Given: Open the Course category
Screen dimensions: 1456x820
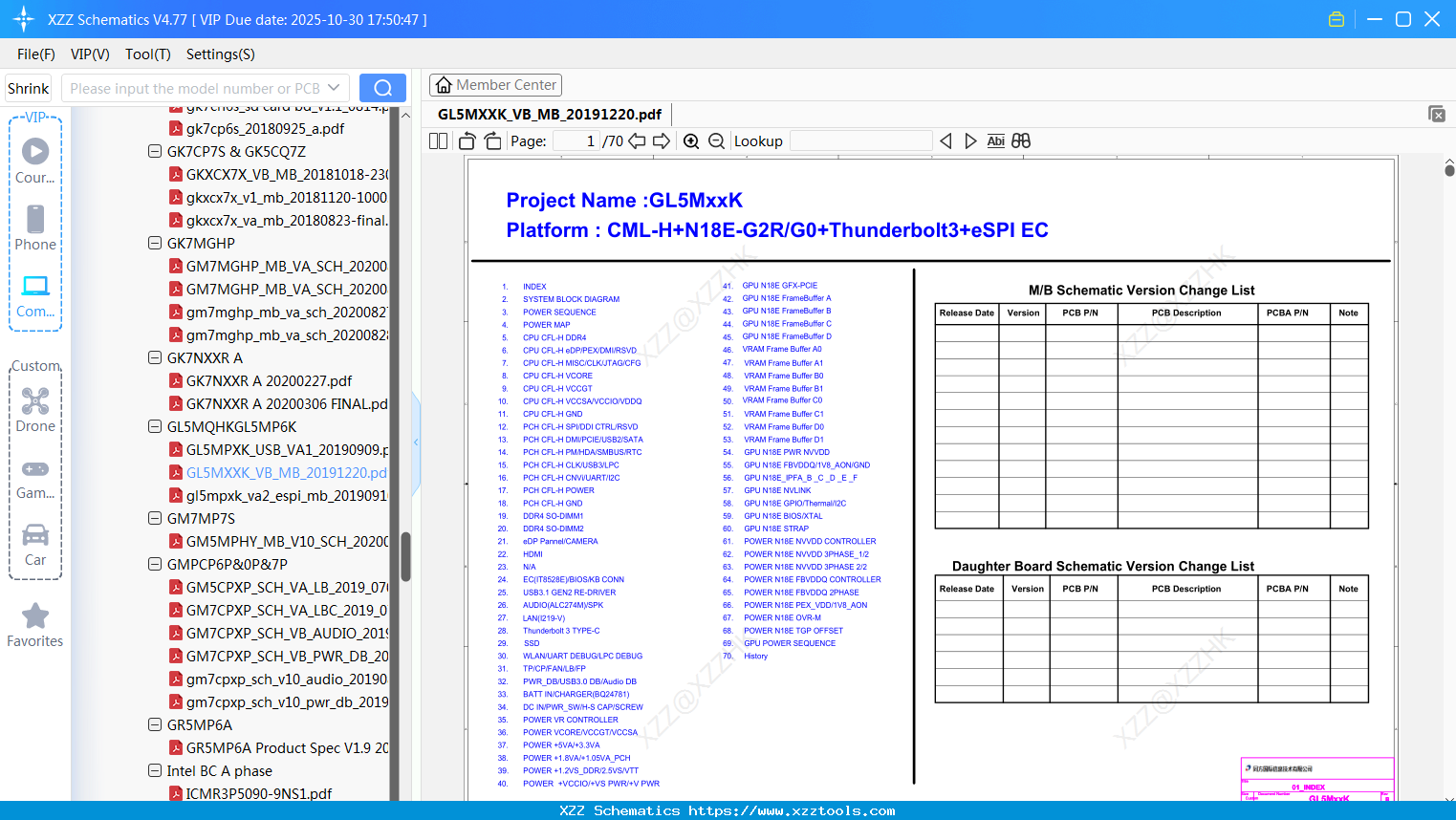Looking at the screenshot, I should (35, 161).
